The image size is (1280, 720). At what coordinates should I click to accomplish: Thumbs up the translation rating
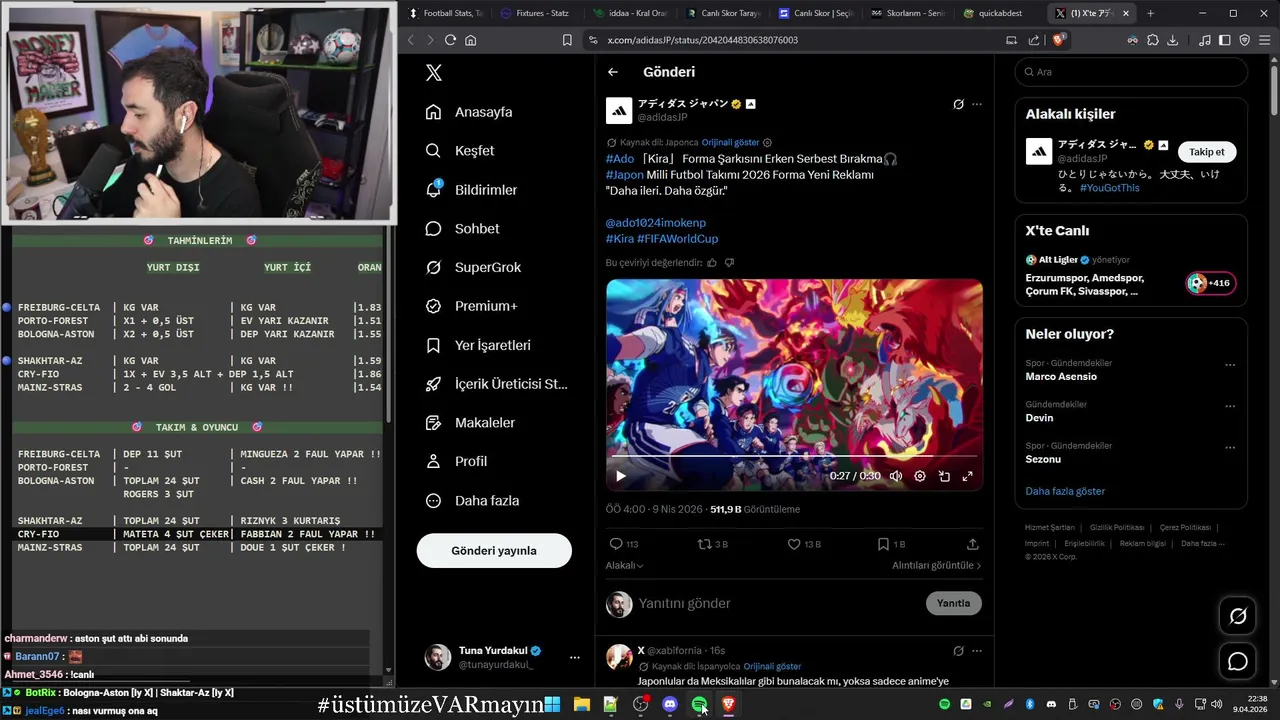coord(712,263)
